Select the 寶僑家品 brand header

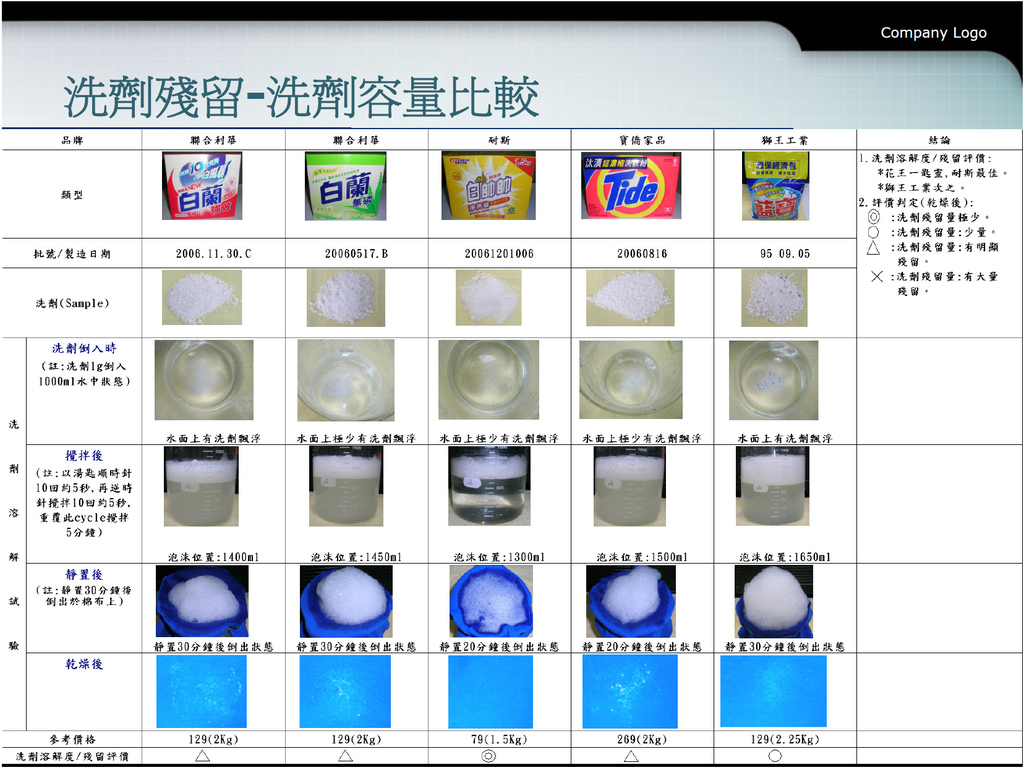(x=642, y=140)
